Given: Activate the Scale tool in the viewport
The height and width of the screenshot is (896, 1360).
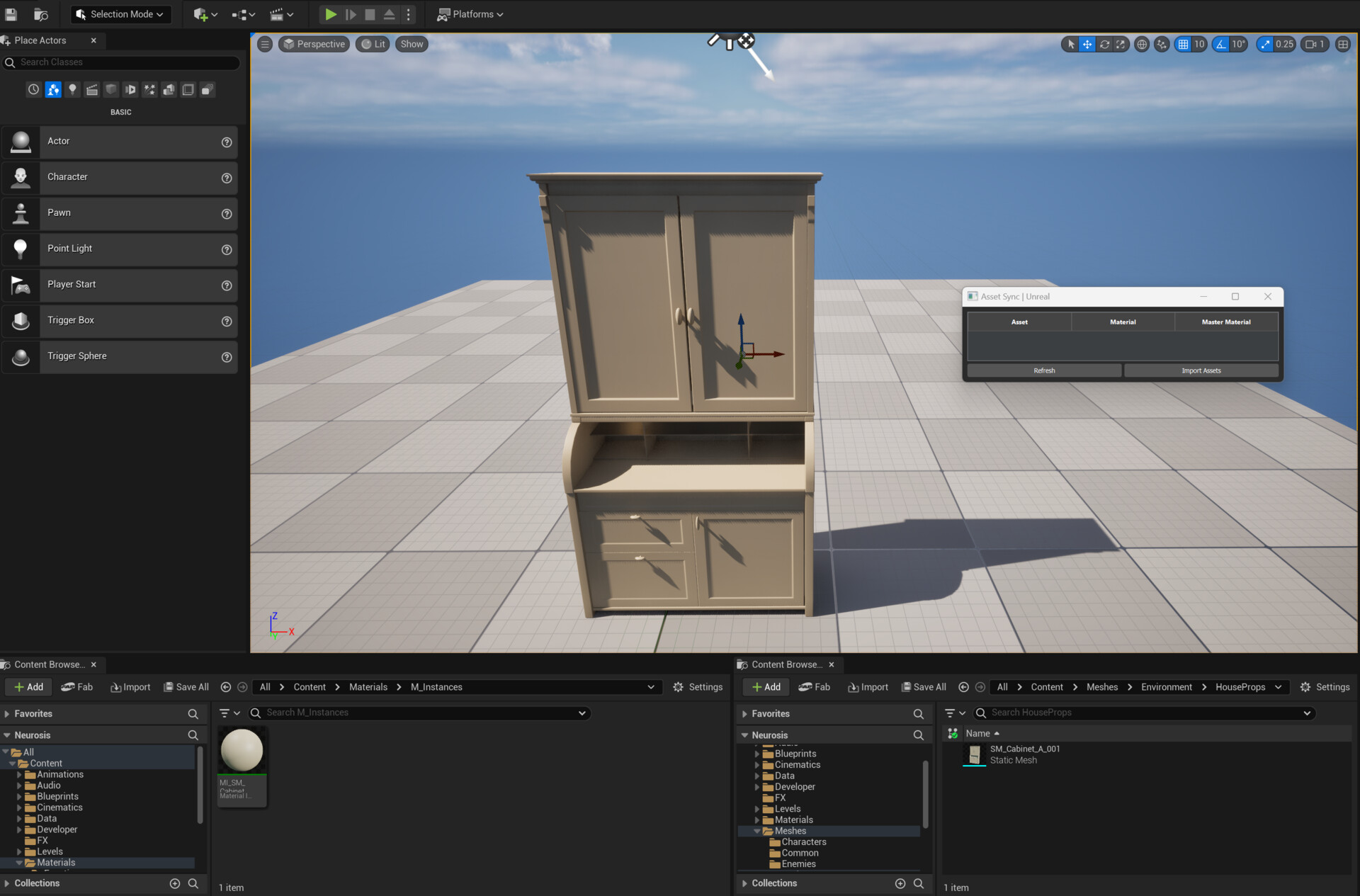Looking at the screenshot, I should (1121, 44).
